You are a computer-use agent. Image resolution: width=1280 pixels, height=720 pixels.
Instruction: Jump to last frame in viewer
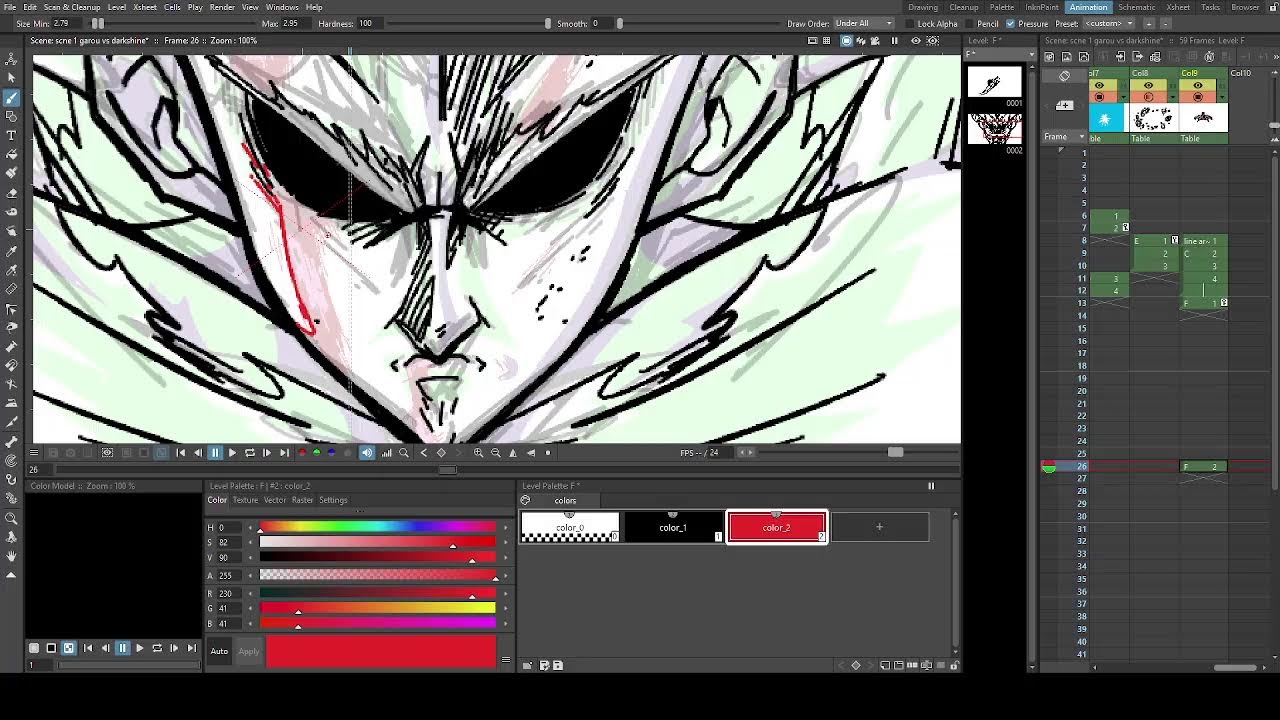click(284, 453)
